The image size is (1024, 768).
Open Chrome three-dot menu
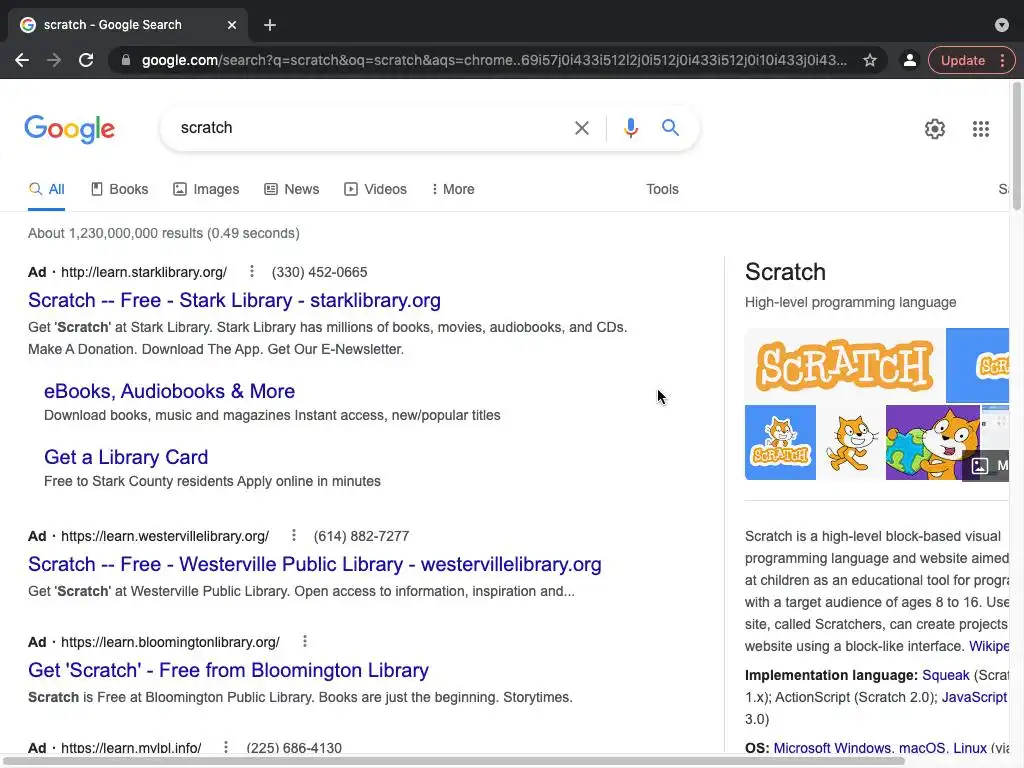click(1002, 60)
